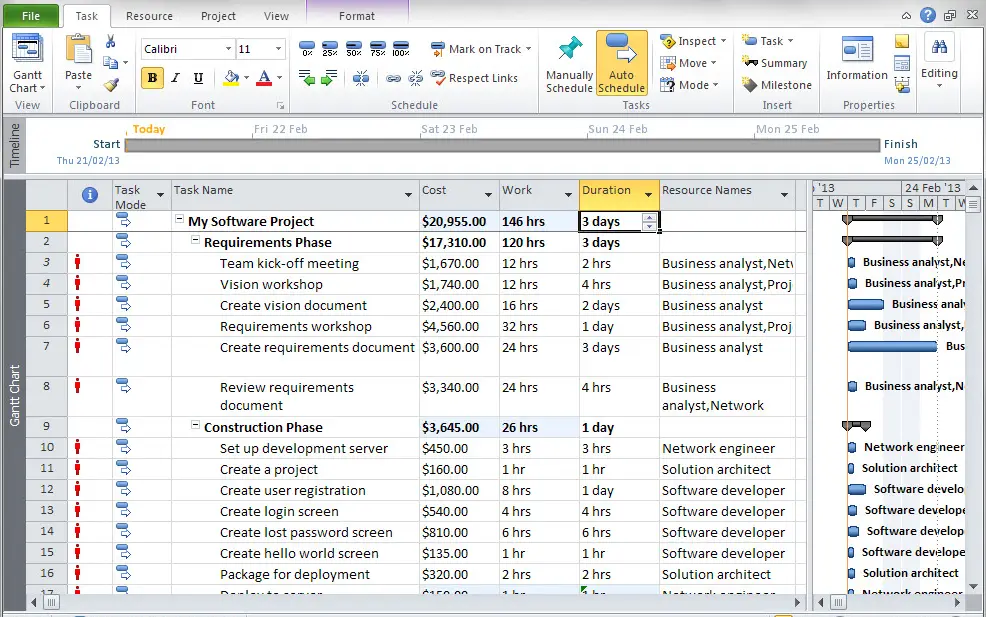Open the File menu tab
This screenshot has width=986, height=617.
click(30, 16)
